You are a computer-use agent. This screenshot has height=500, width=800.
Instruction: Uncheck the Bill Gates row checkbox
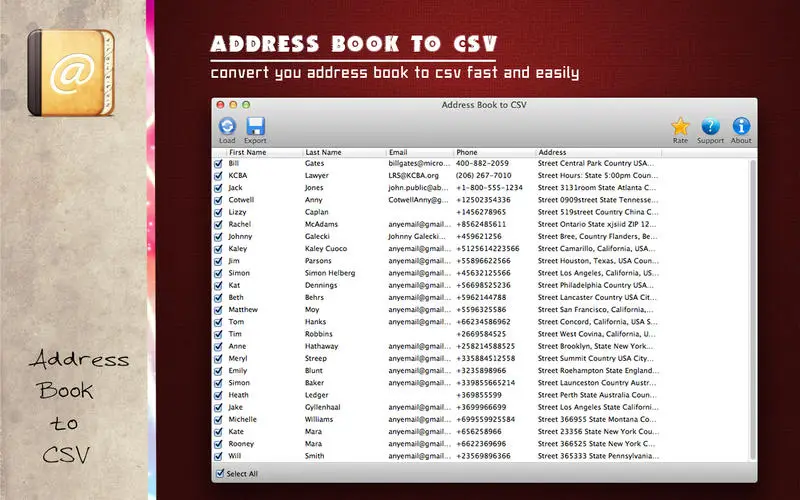[x=218, y=164]
